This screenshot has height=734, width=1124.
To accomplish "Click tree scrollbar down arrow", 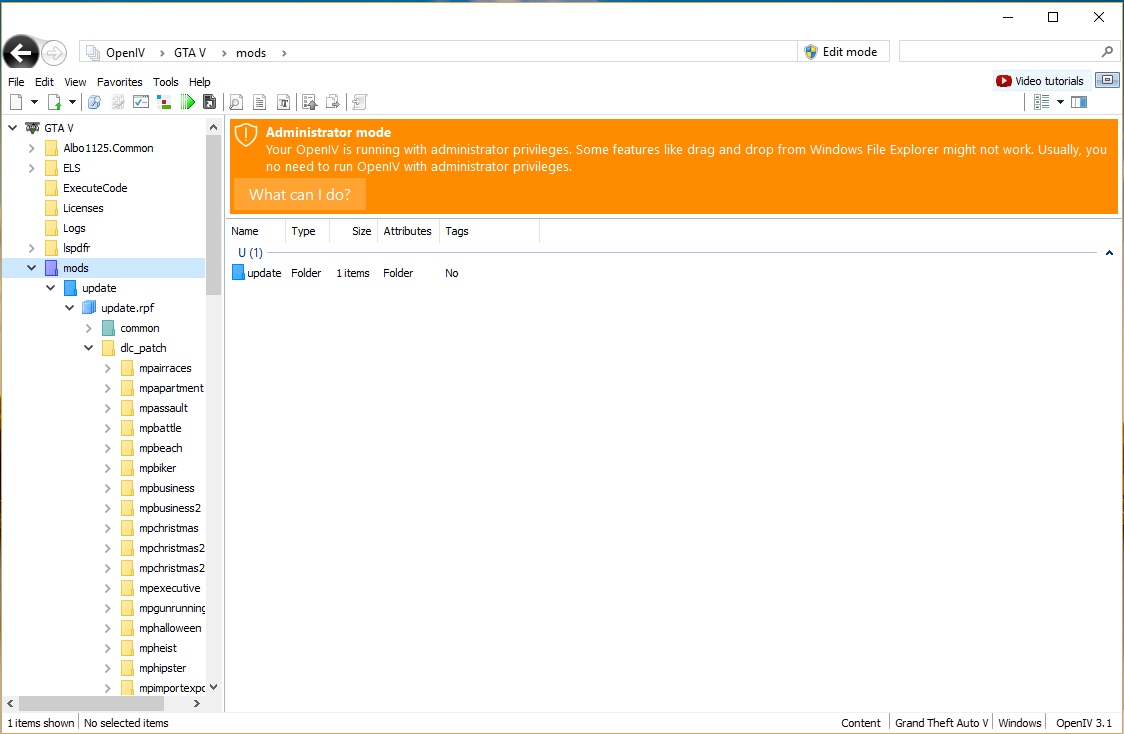I will (x=213, y=687).
